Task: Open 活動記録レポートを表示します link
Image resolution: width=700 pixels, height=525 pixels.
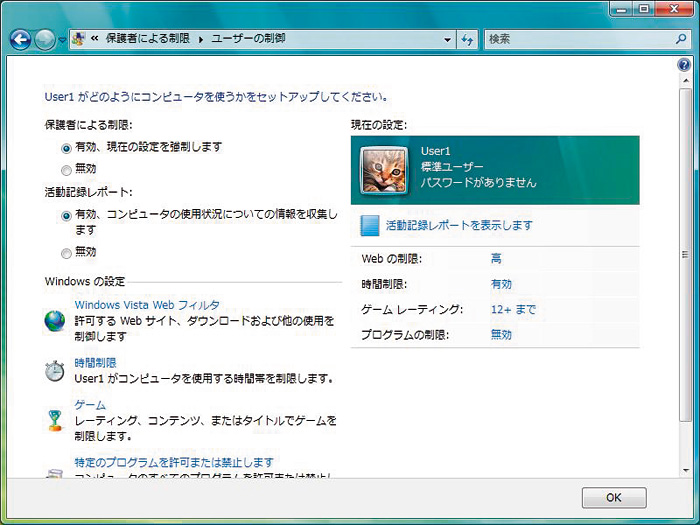Action: coord(459,226)
